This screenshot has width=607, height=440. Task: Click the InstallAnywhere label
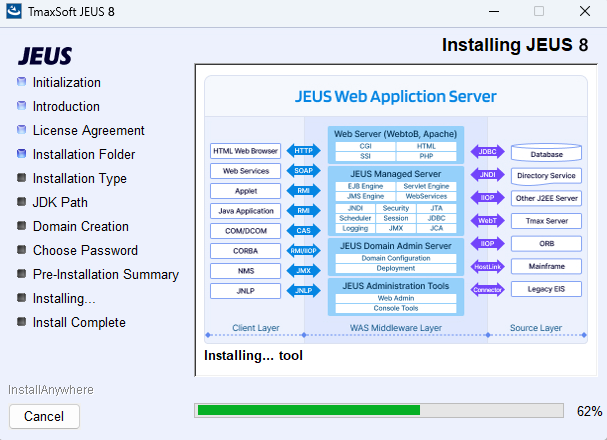click(x=51, y=389)
